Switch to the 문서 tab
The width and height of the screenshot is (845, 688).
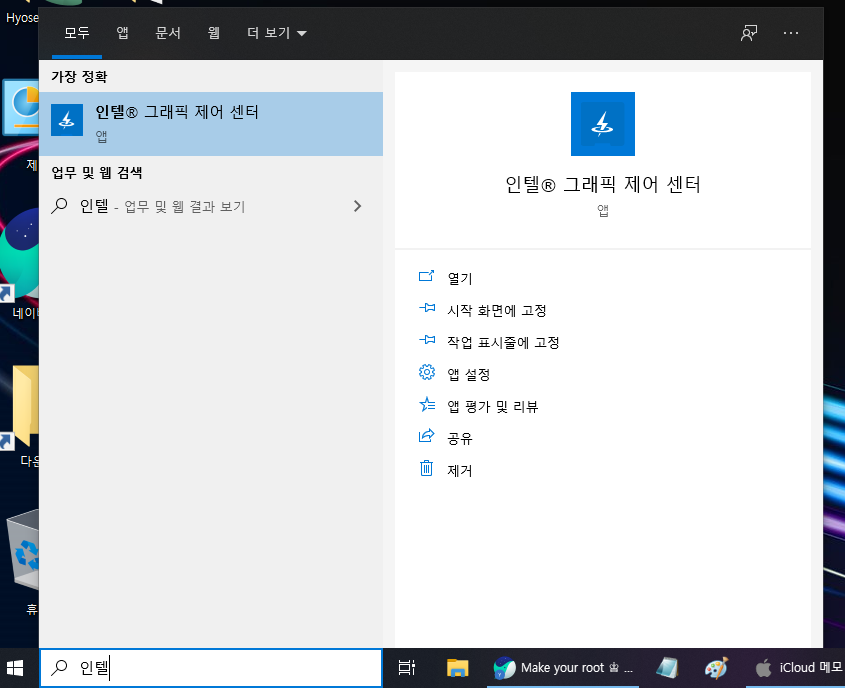point(168,32)
